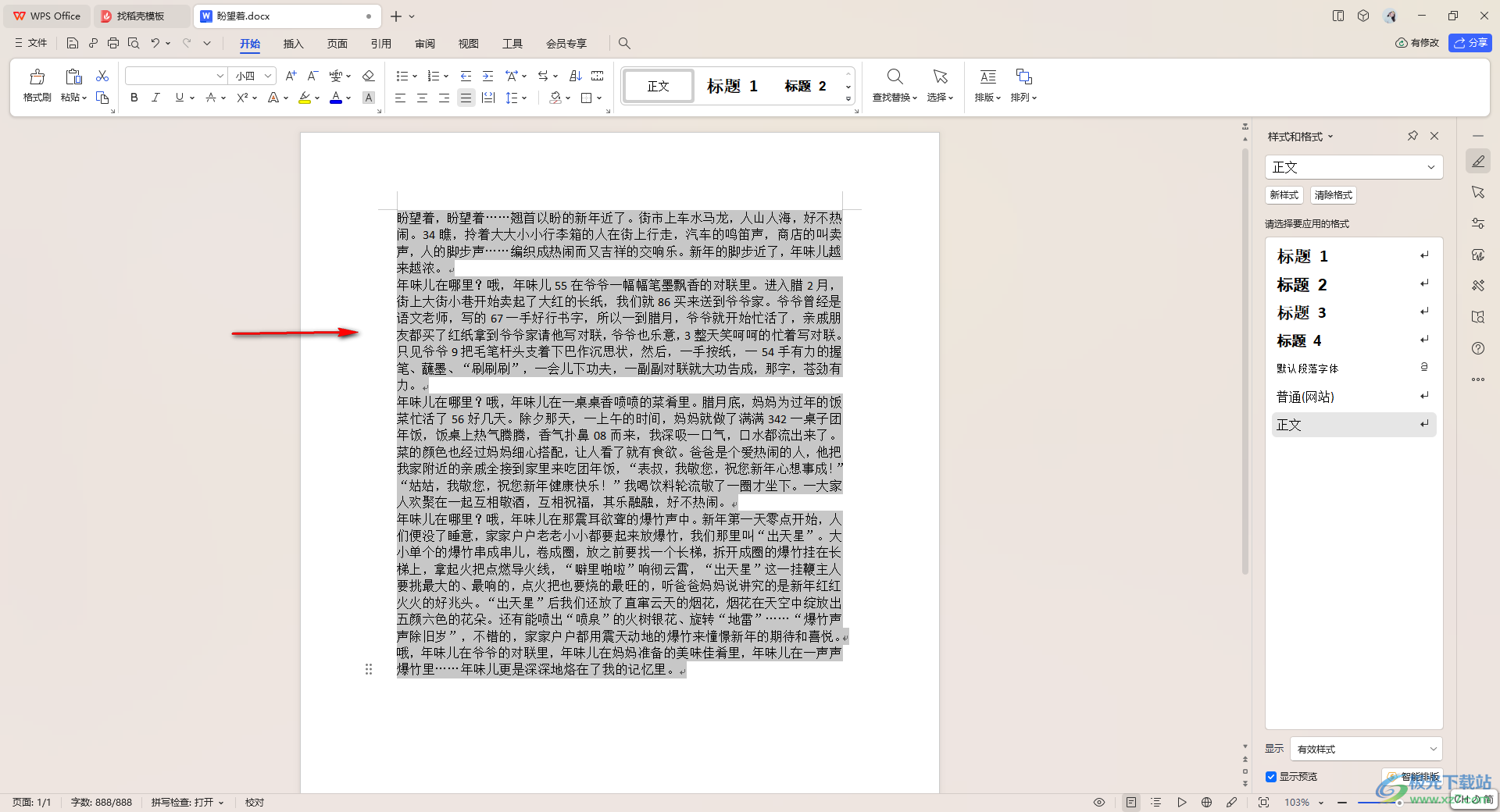Click the Format Painter (格式刷) icon

pyautogui.click(x=37, y=77)
